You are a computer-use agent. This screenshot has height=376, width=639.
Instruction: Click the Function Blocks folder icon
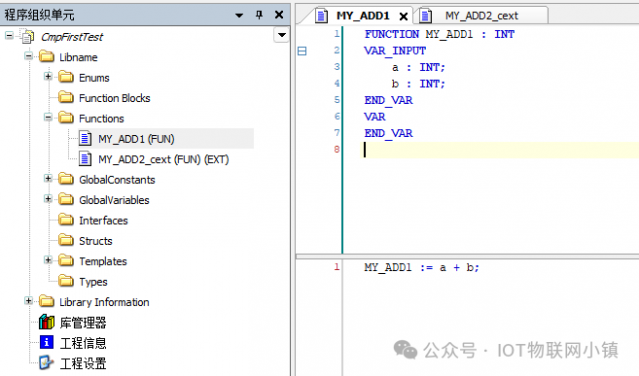pyautogui.click(x=66, y=97)
